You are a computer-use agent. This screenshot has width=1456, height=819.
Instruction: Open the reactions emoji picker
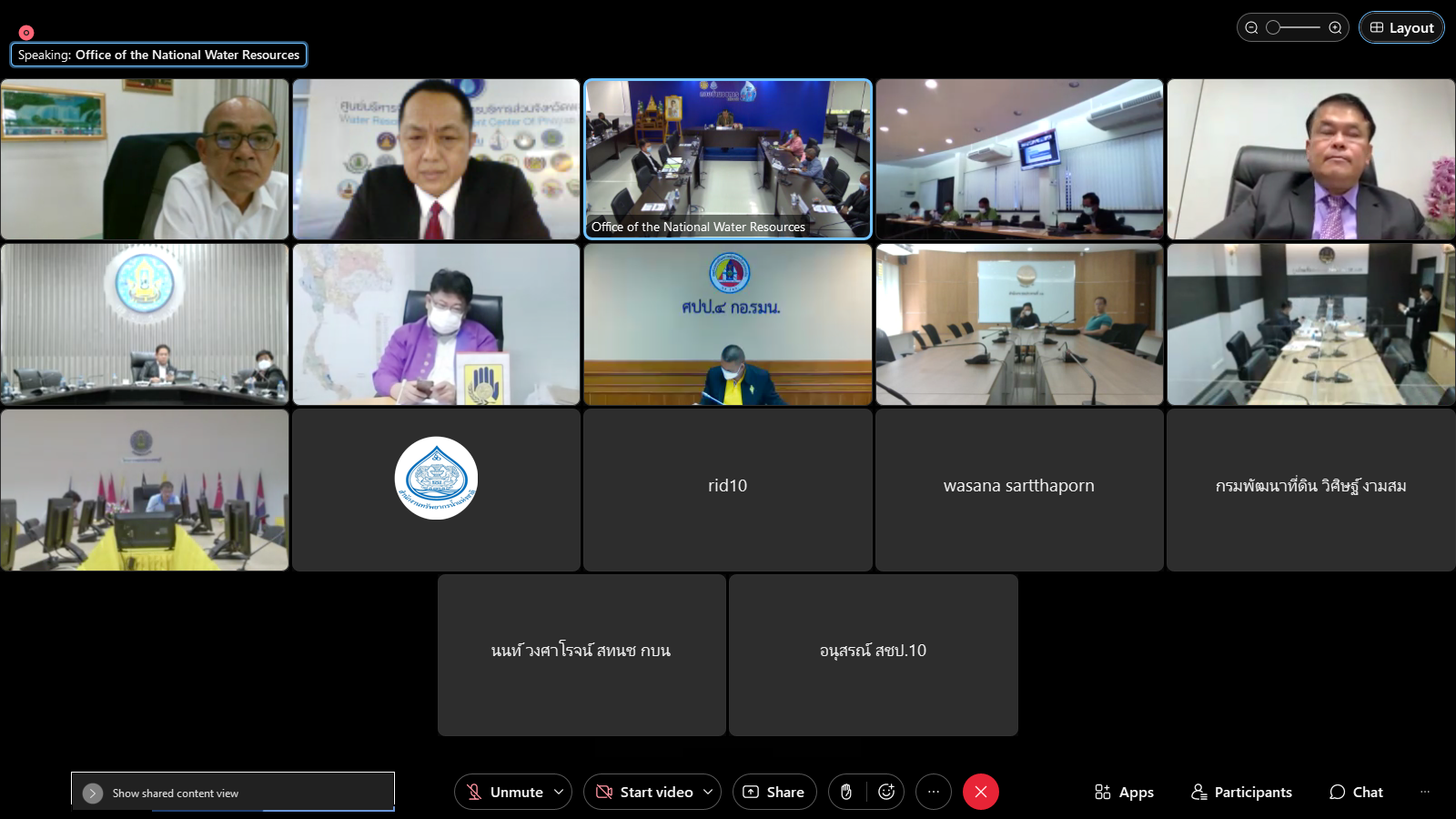coord(886,792)
